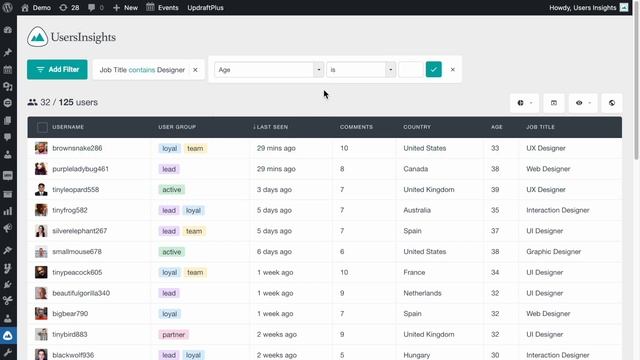Open the Dashboard gauge sidebar icon

[8, 30]
